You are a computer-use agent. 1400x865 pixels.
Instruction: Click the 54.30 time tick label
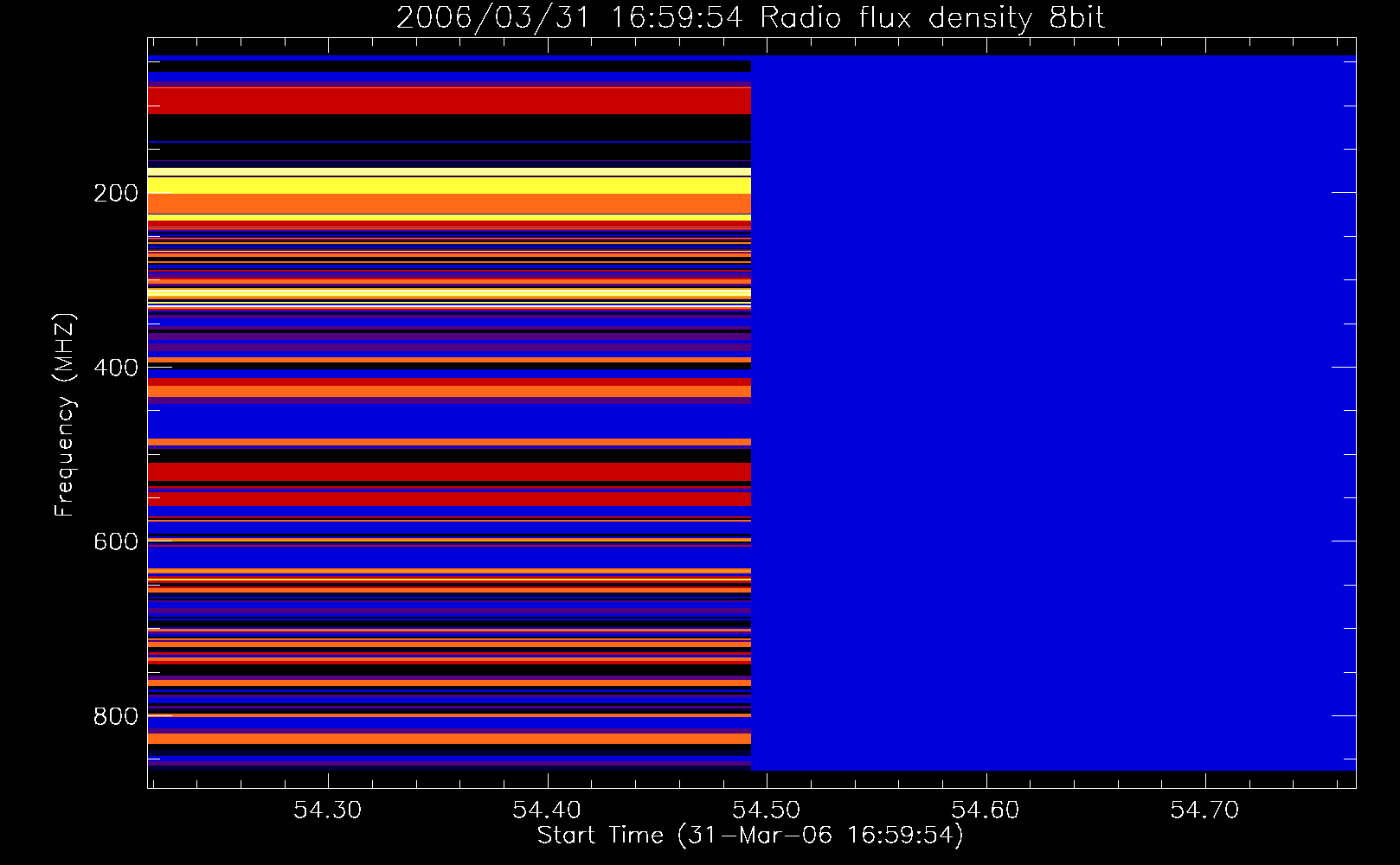[x=327, y=810]
